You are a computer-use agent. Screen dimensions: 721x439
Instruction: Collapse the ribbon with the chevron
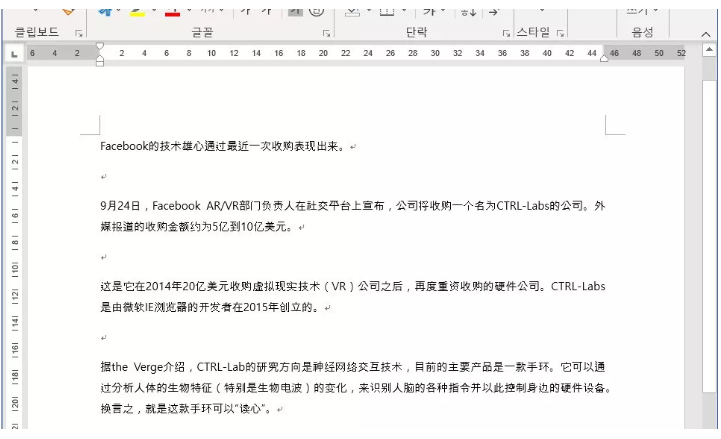(x=705, y=34)
